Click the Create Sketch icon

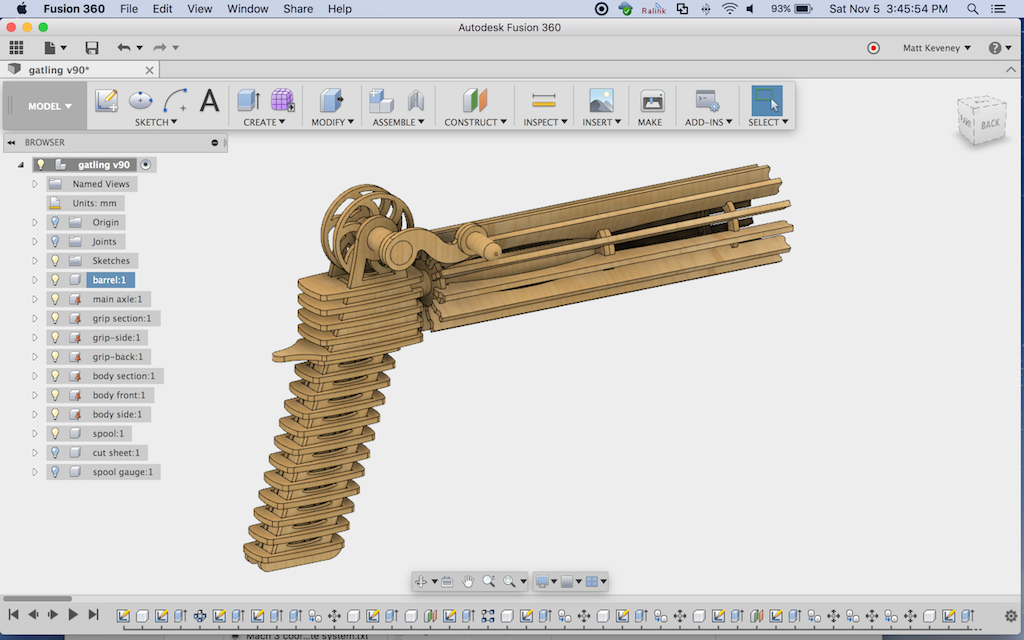(x=107, y=100)
